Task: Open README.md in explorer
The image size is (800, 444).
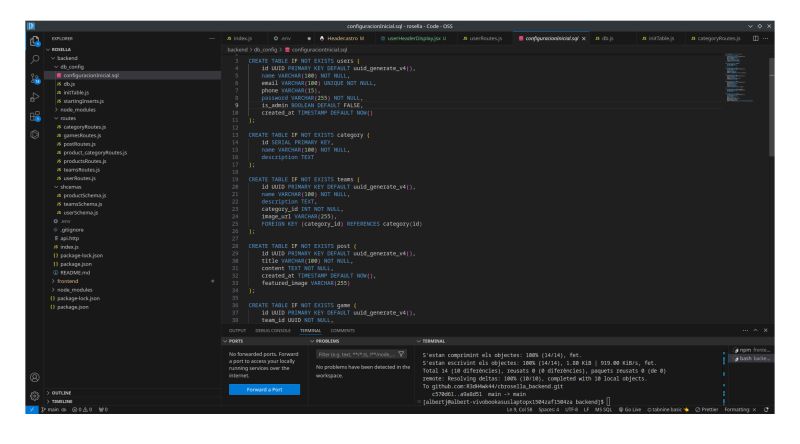Action: (74, 273)
